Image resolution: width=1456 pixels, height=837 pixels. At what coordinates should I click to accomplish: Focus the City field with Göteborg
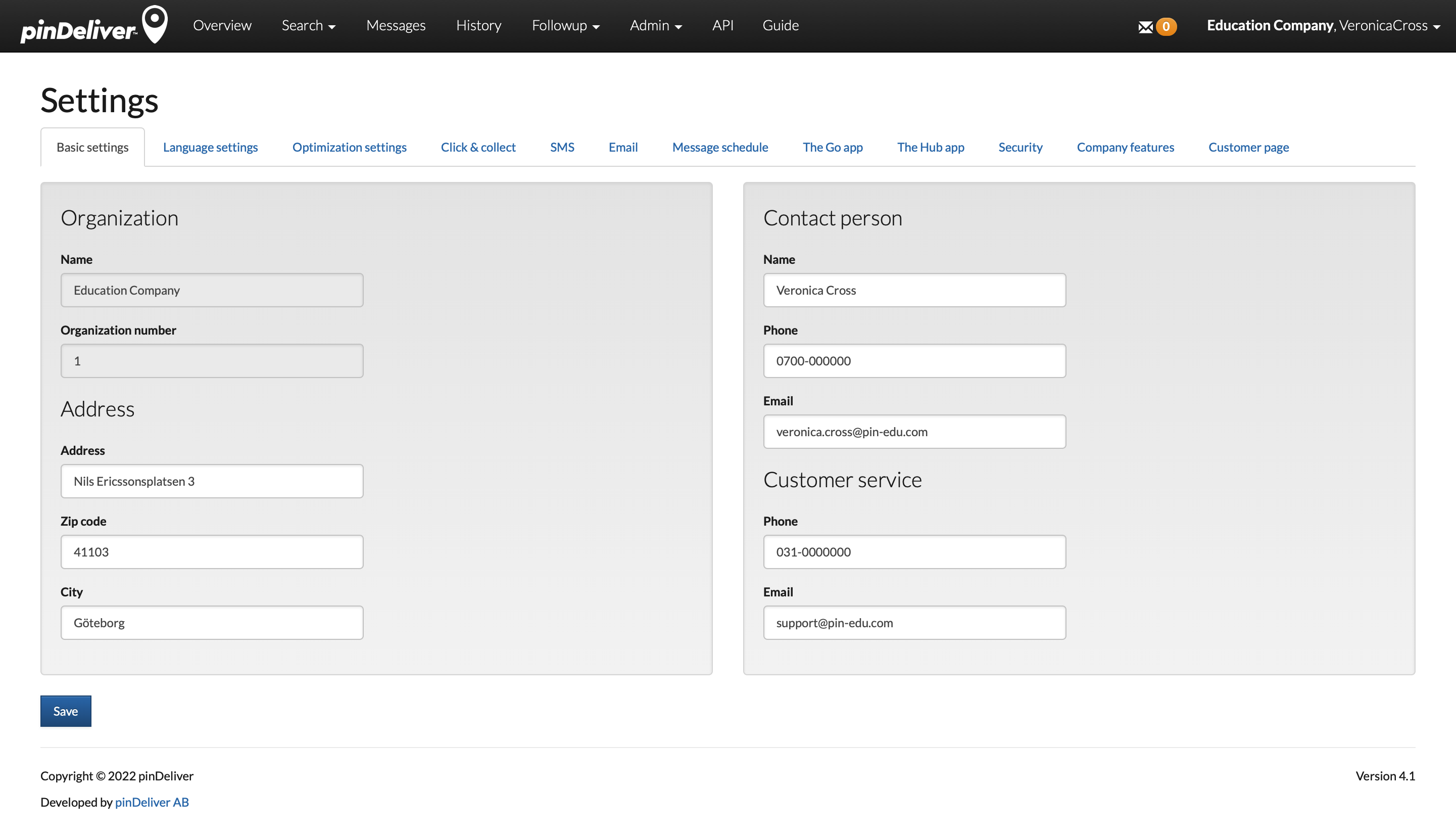coord(212,623)
